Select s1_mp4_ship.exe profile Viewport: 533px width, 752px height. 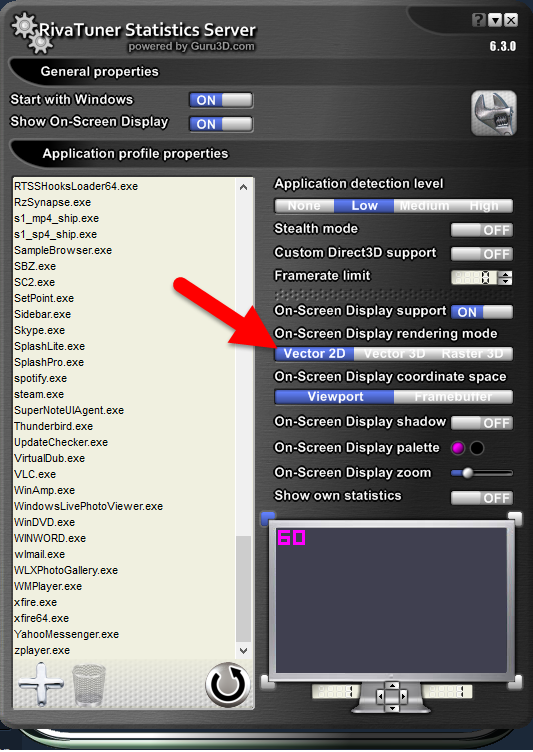56,218
